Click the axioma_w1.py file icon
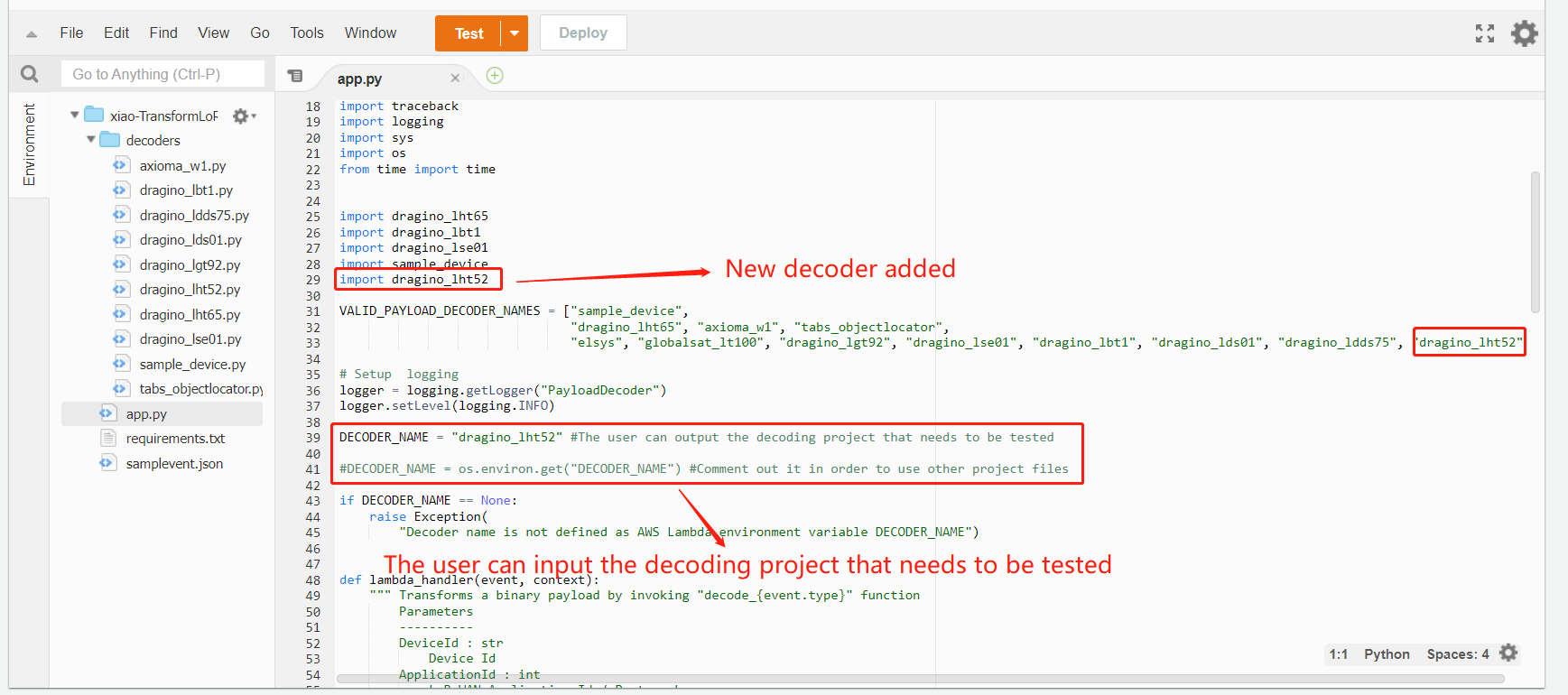 (120, 165)
